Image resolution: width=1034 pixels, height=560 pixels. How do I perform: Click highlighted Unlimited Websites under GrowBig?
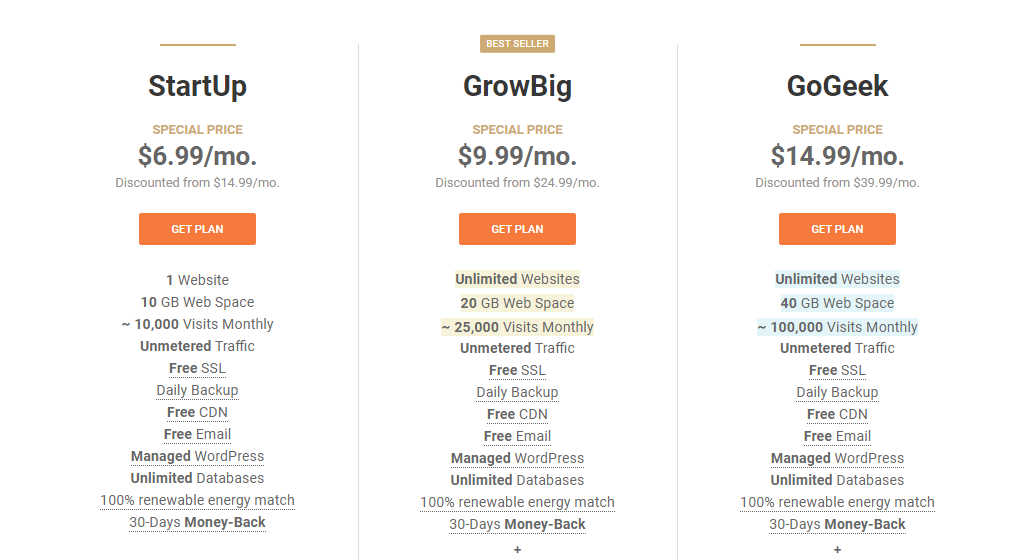[x=517, y=279]
